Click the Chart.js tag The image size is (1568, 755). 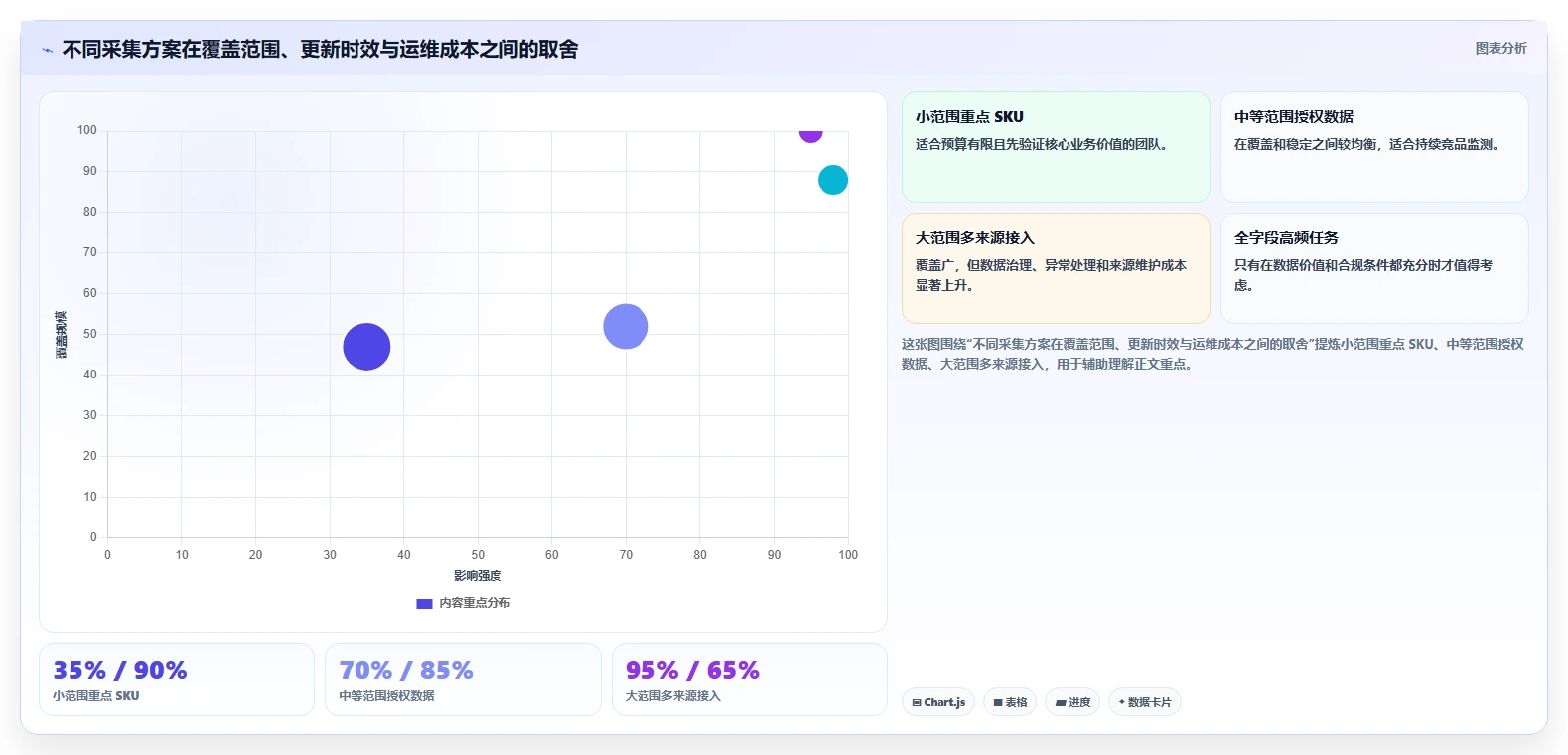point(938,702)
